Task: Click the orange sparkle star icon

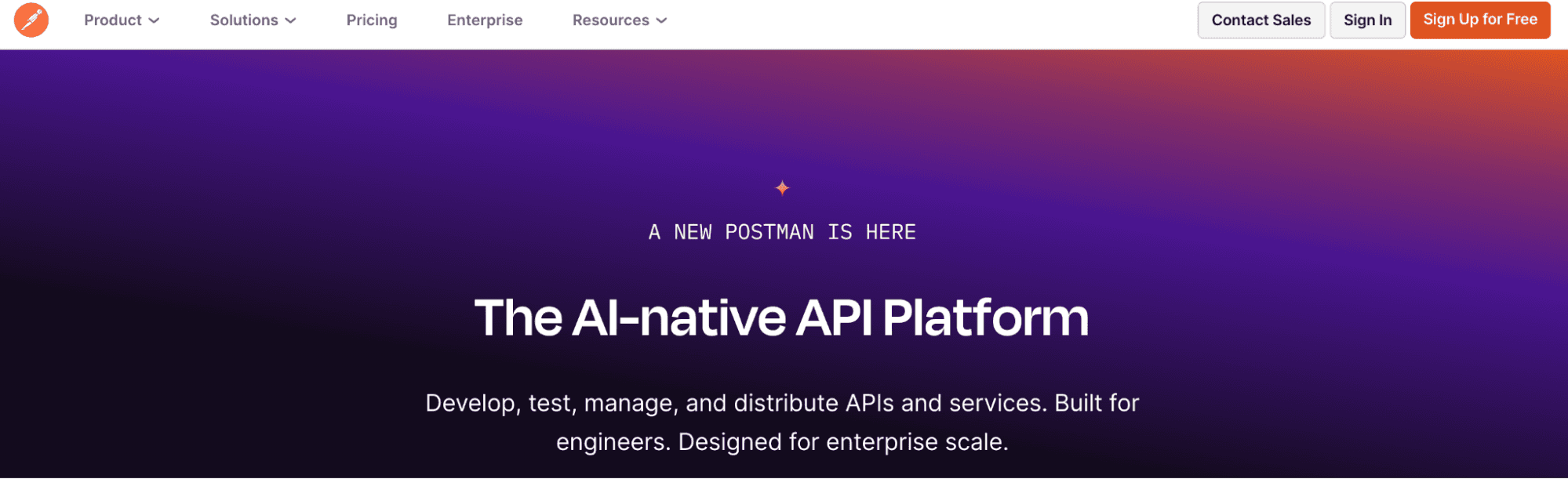Action: (782, 188)
